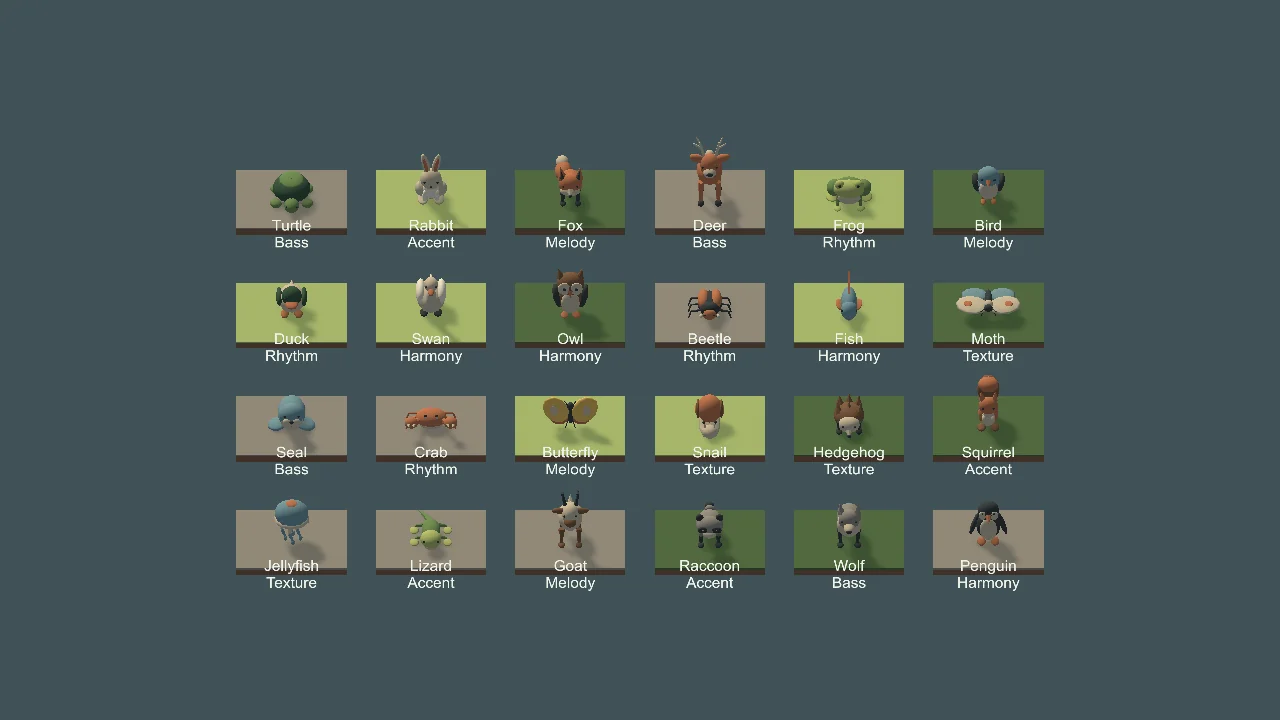The height and width of the screenshot is (720, 1280).
Task: Click the 'Melody' label under Butterfly
Action: [570, 469]
